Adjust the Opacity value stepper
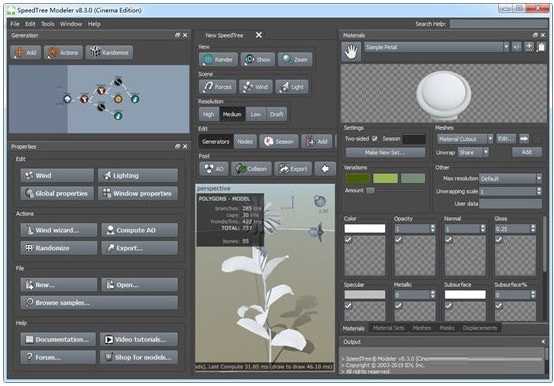 coord(432,229)
